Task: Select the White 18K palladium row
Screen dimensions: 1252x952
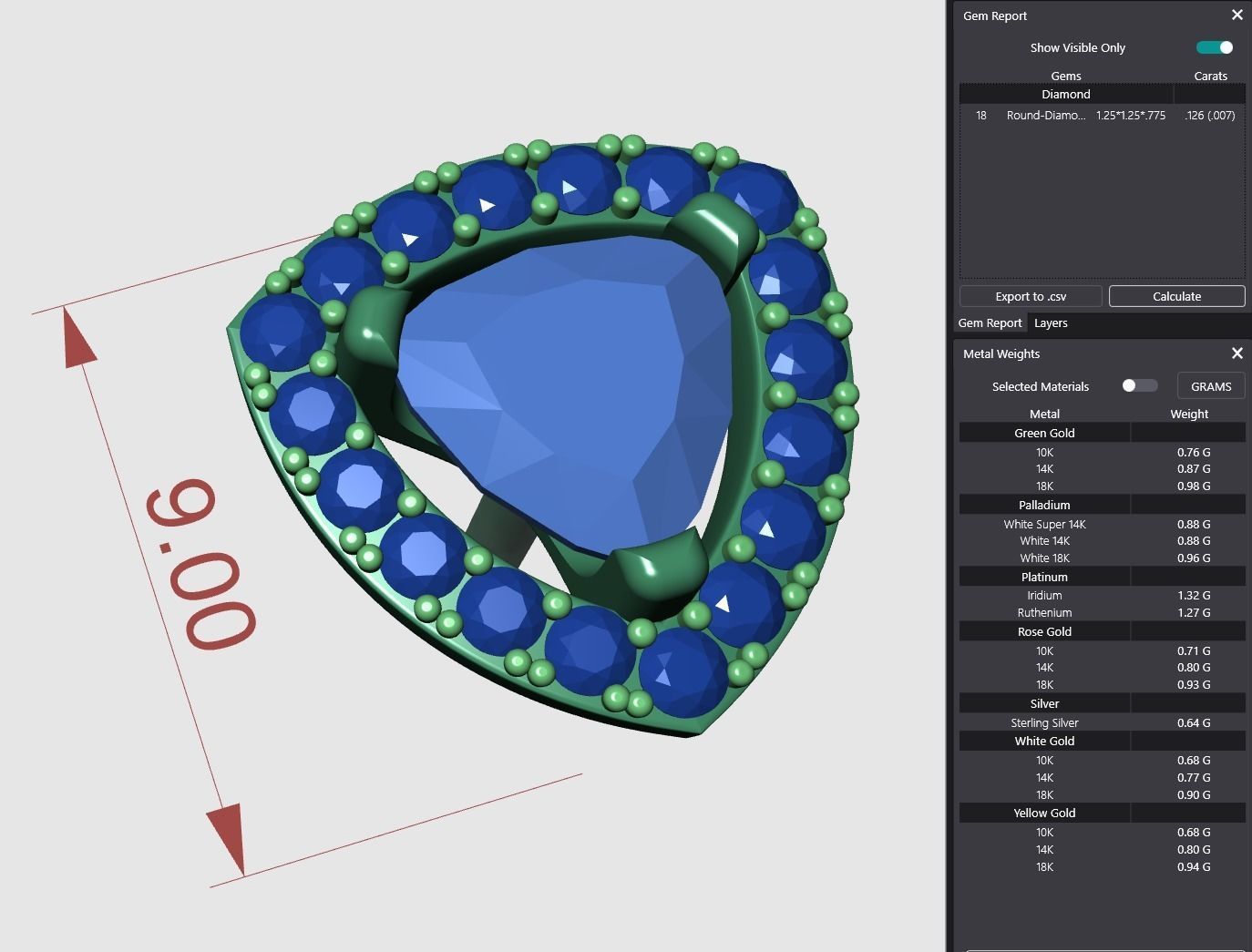Action: tap(1103, 558)
